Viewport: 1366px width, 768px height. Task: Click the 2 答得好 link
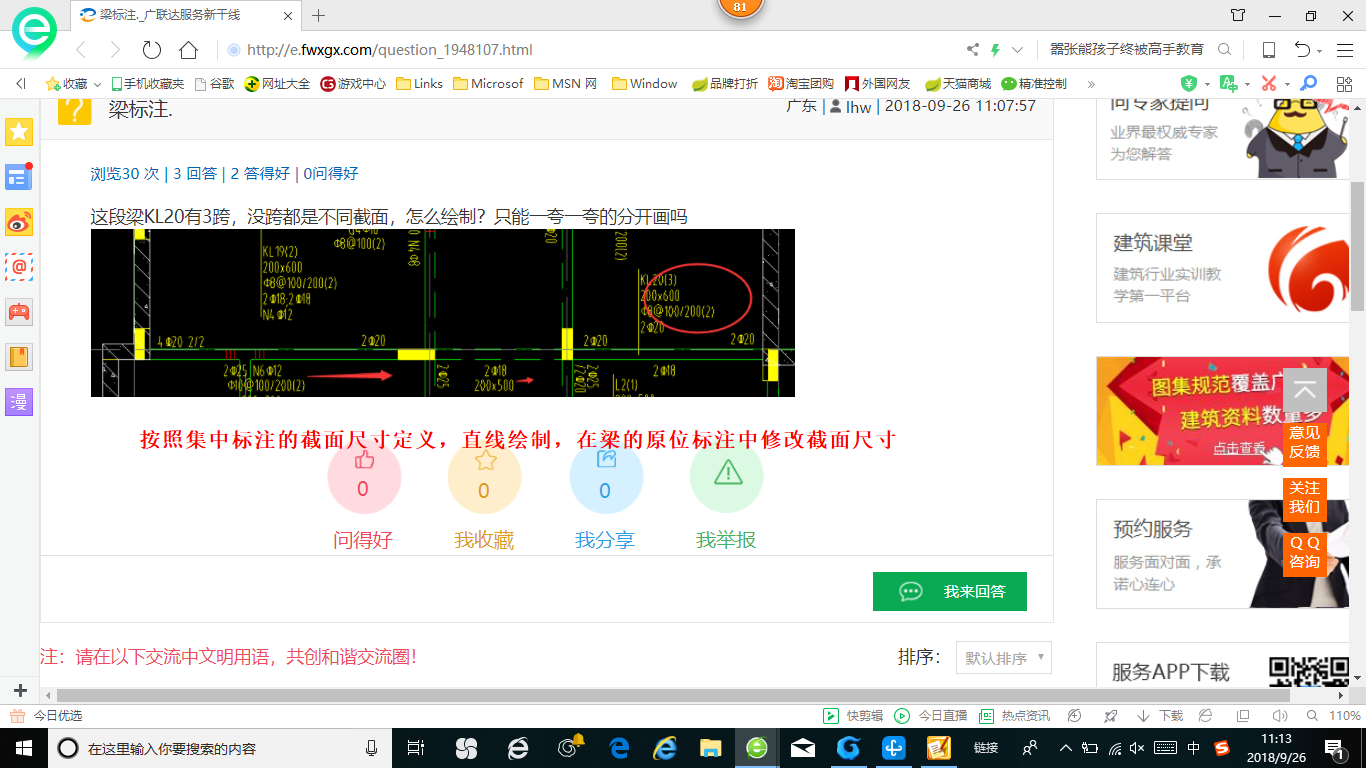click(260, 173)
